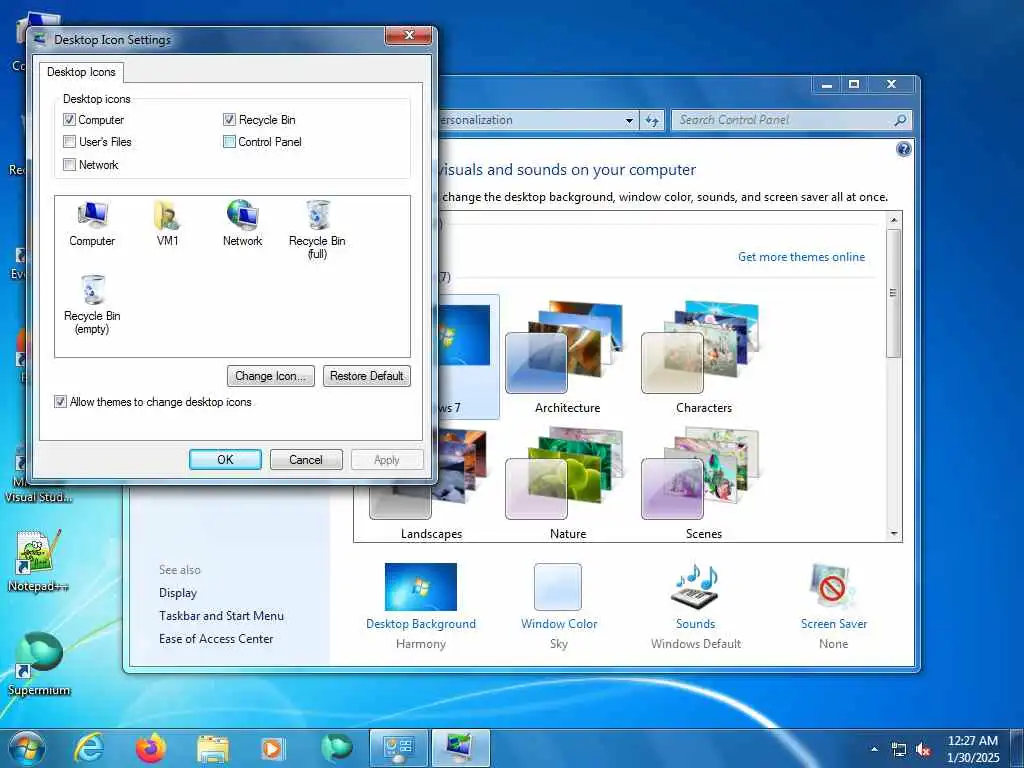Confirm with the OK button
The width and height of the screenshot is (1024, 768).
(x=225, y=460)
